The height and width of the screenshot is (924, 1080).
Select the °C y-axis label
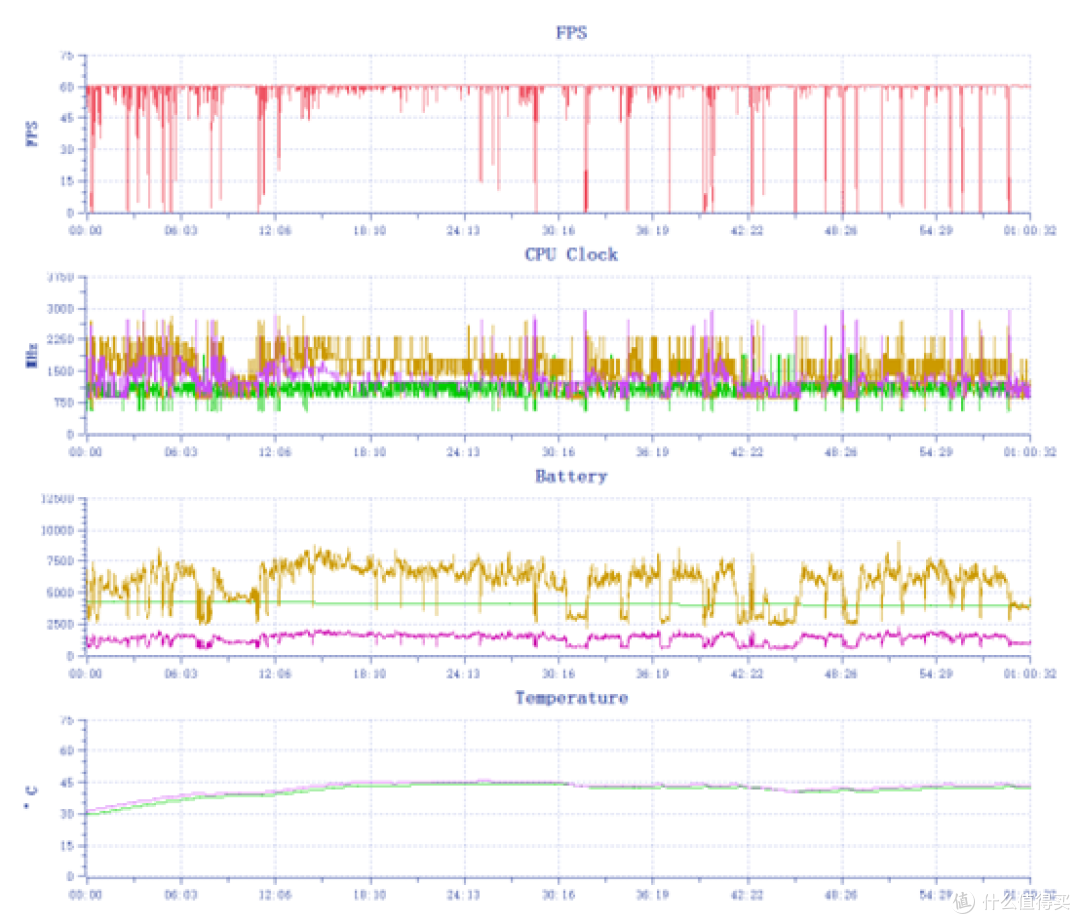tap(30, 797)
